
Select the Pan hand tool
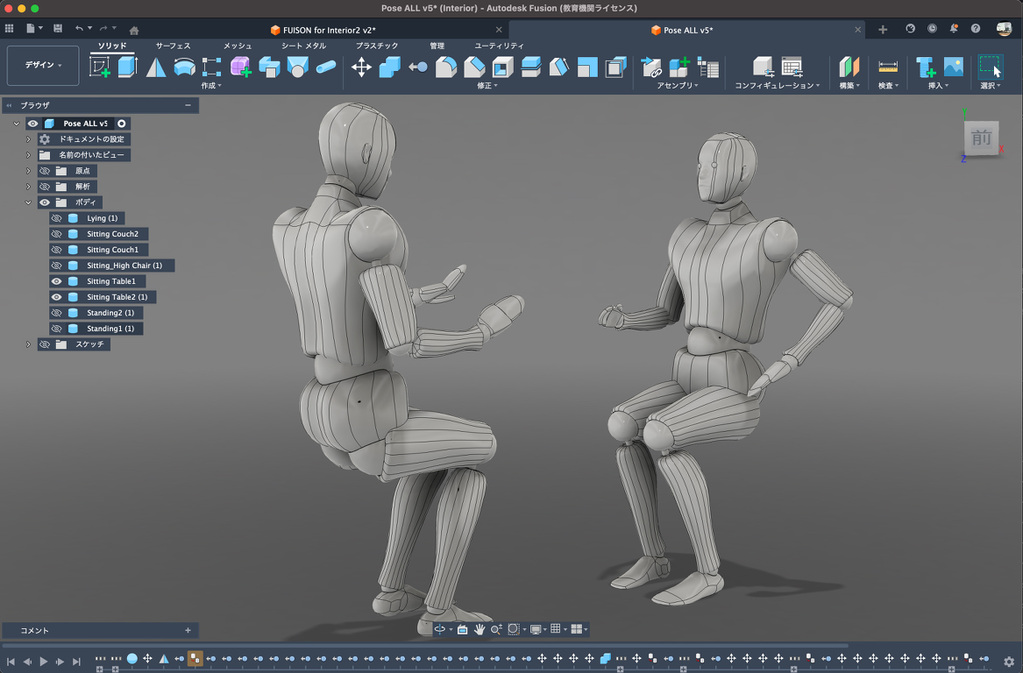coord(479,629)
